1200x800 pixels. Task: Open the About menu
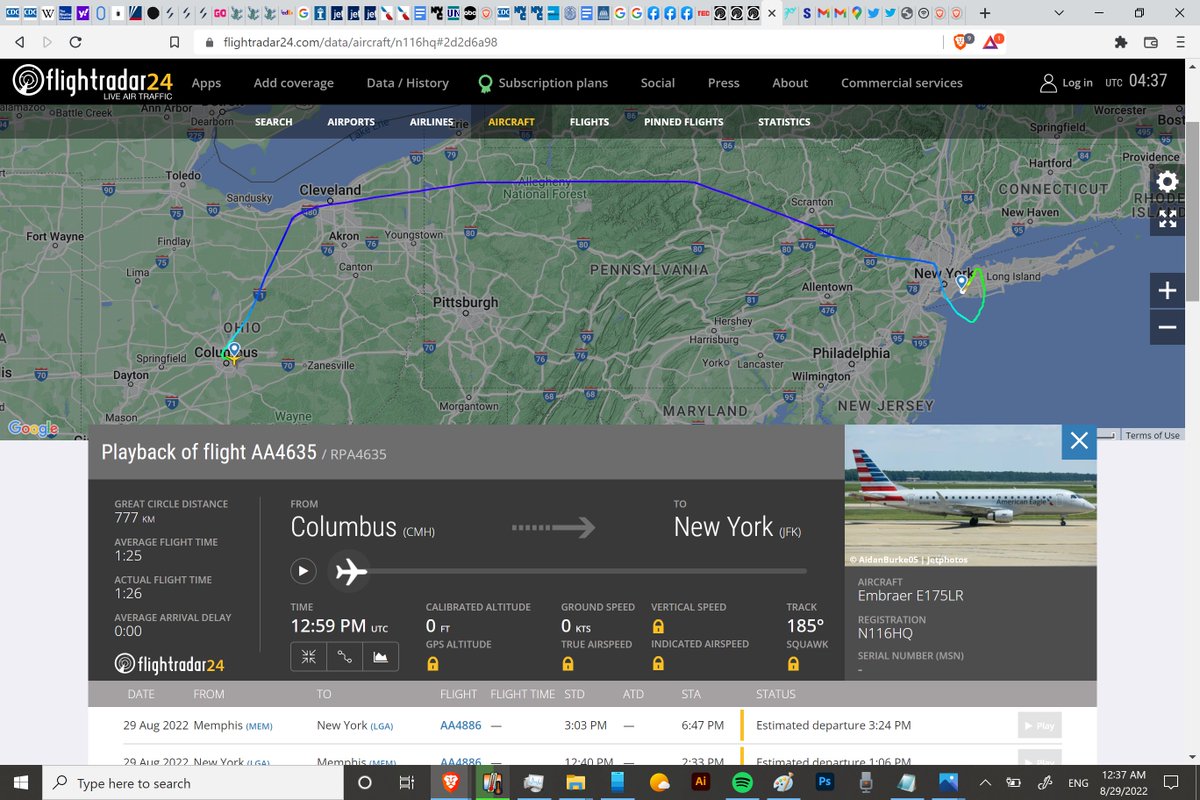[790, 83]
